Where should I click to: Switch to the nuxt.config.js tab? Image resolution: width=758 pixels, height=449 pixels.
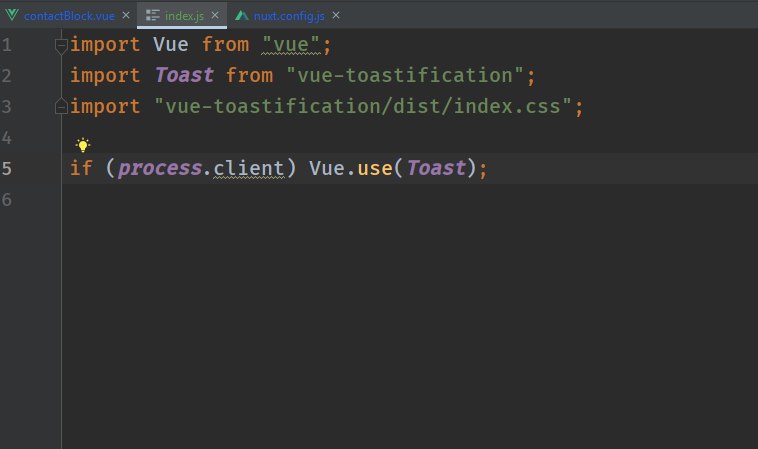coord(289,16)
